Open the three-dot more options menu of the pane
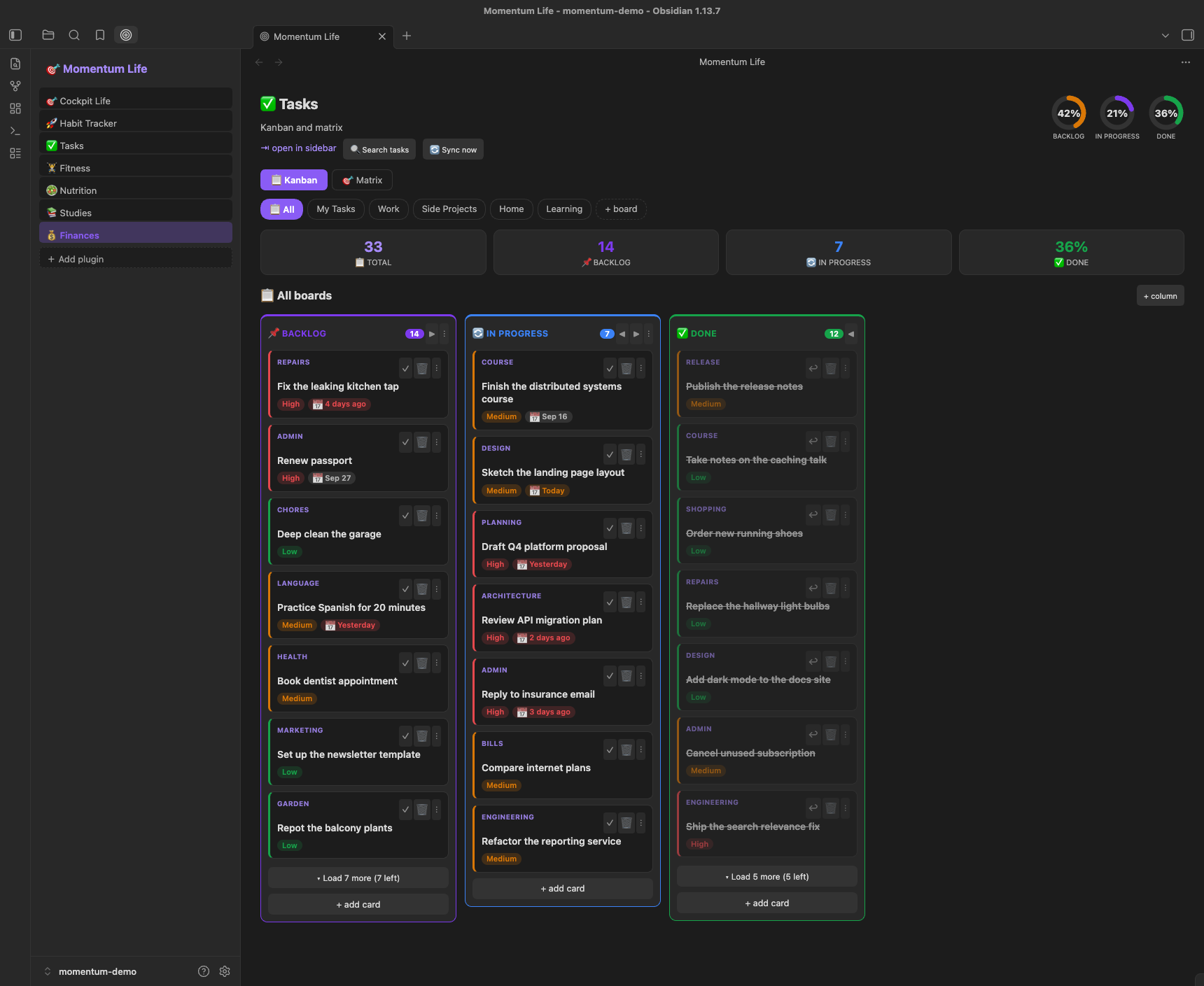This screenshot has width=1204, height=986. [1186, 62]
